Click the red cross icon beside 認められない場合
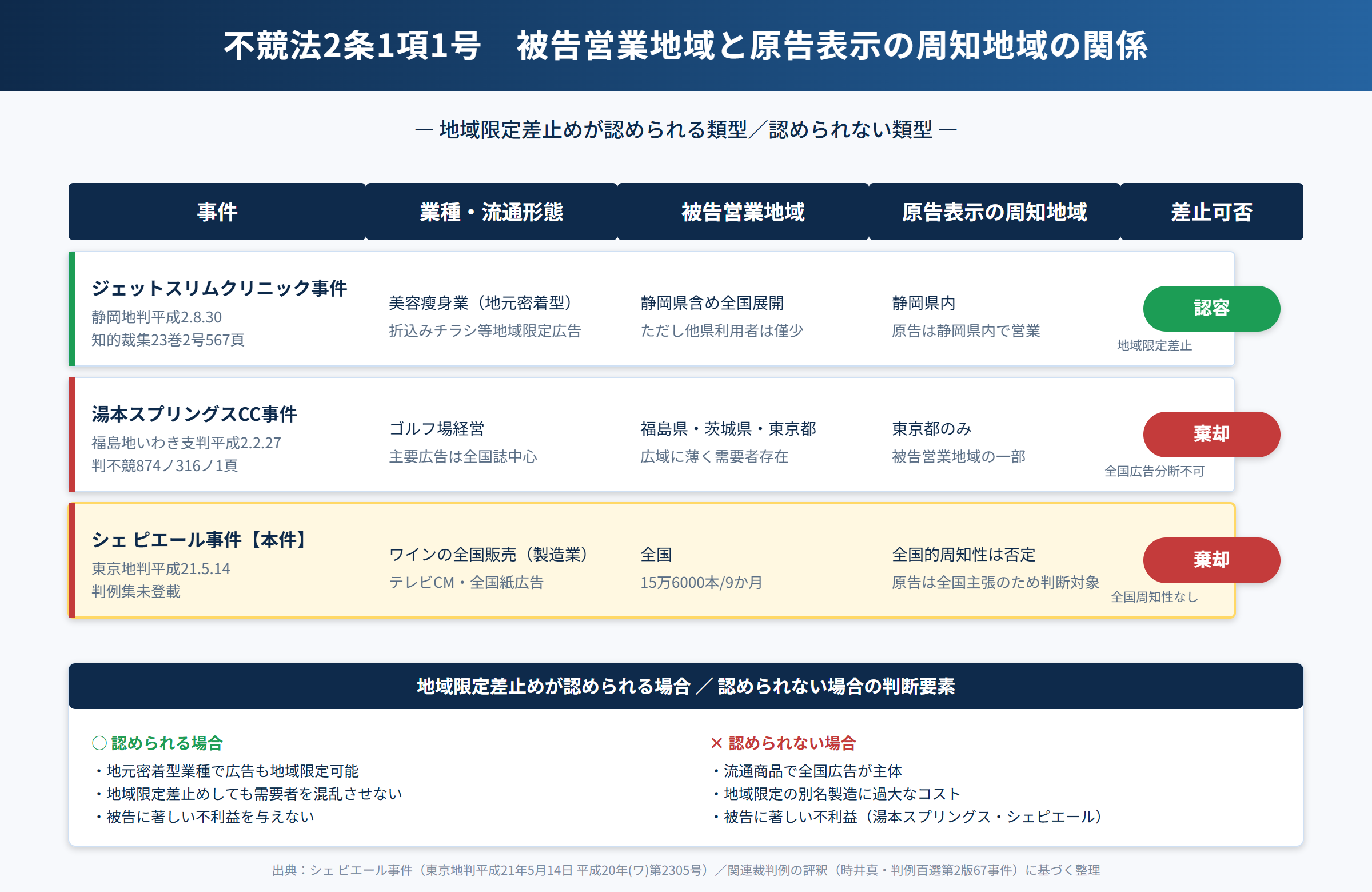Viewport: 1372px width, 892px height. (x=716, y=743)
